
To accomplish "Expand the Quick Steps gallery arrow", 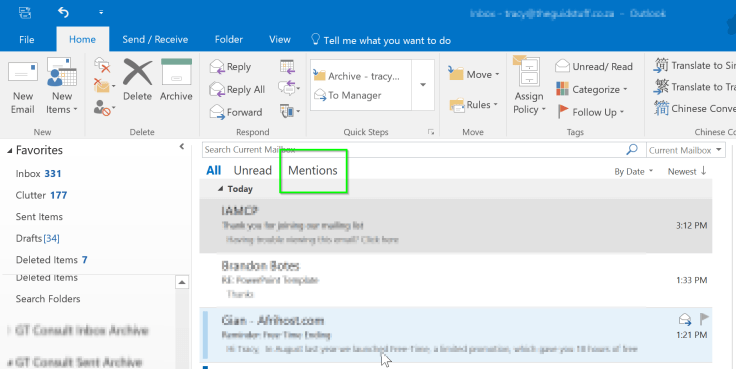I will (x=423, y=85).
